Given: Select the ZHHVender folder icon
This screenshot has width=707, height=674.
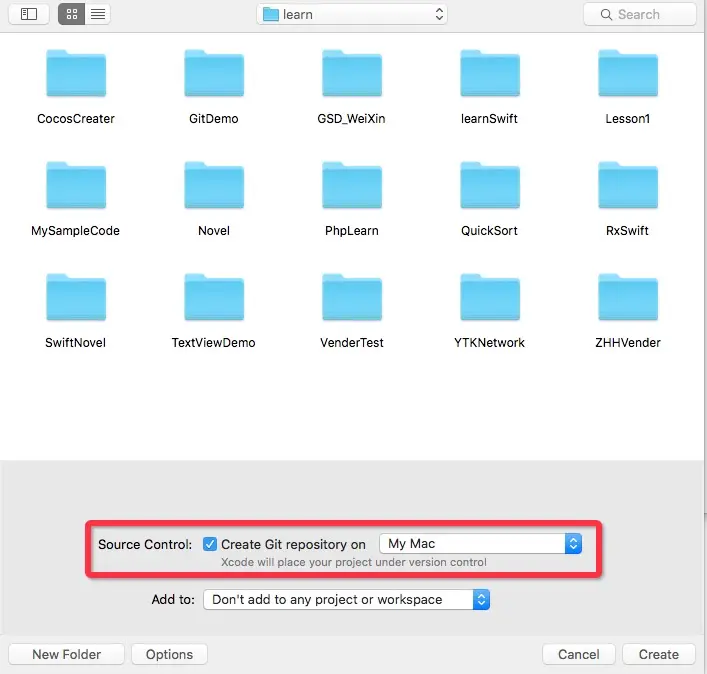Looking at the screenshot, I should click(628, 298).
